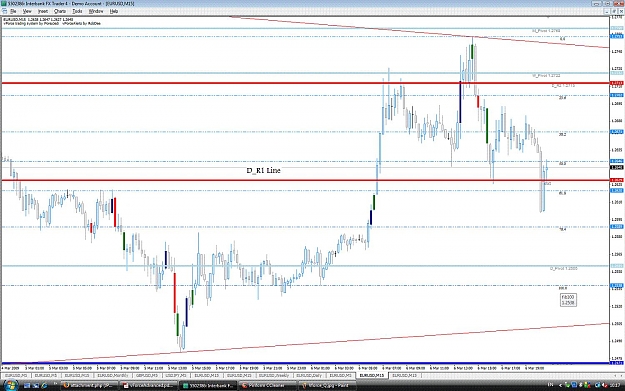
Task: Switch to the USDJPY,M5 chart tab
Action: pos(176,375)
